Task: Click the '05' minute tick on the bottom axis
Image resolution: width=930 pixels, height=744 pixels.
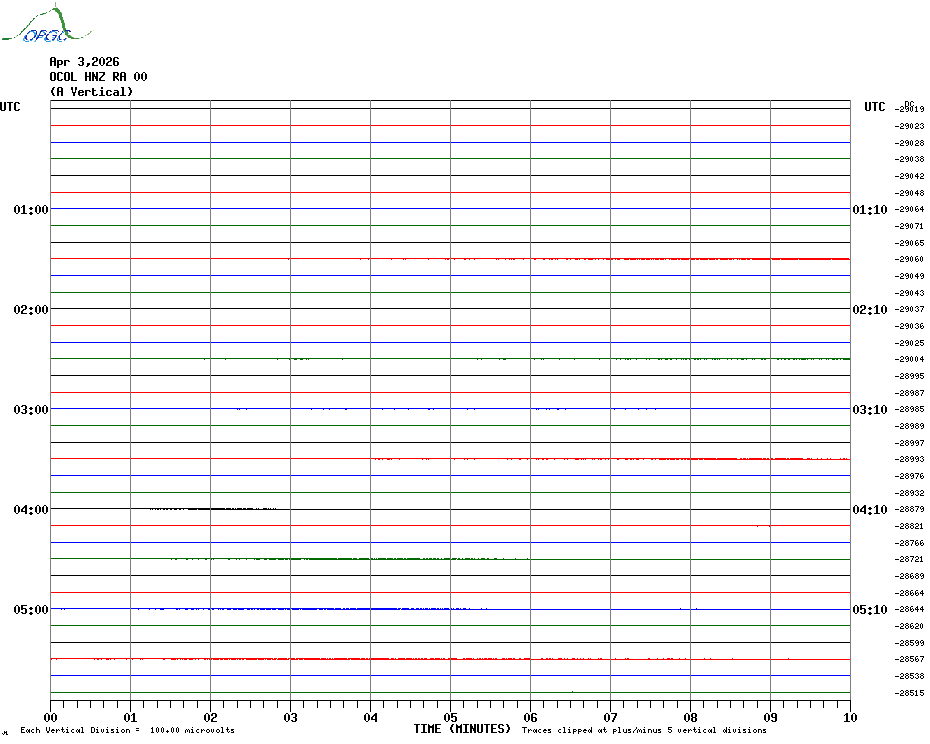Action: tap(450, 717)
